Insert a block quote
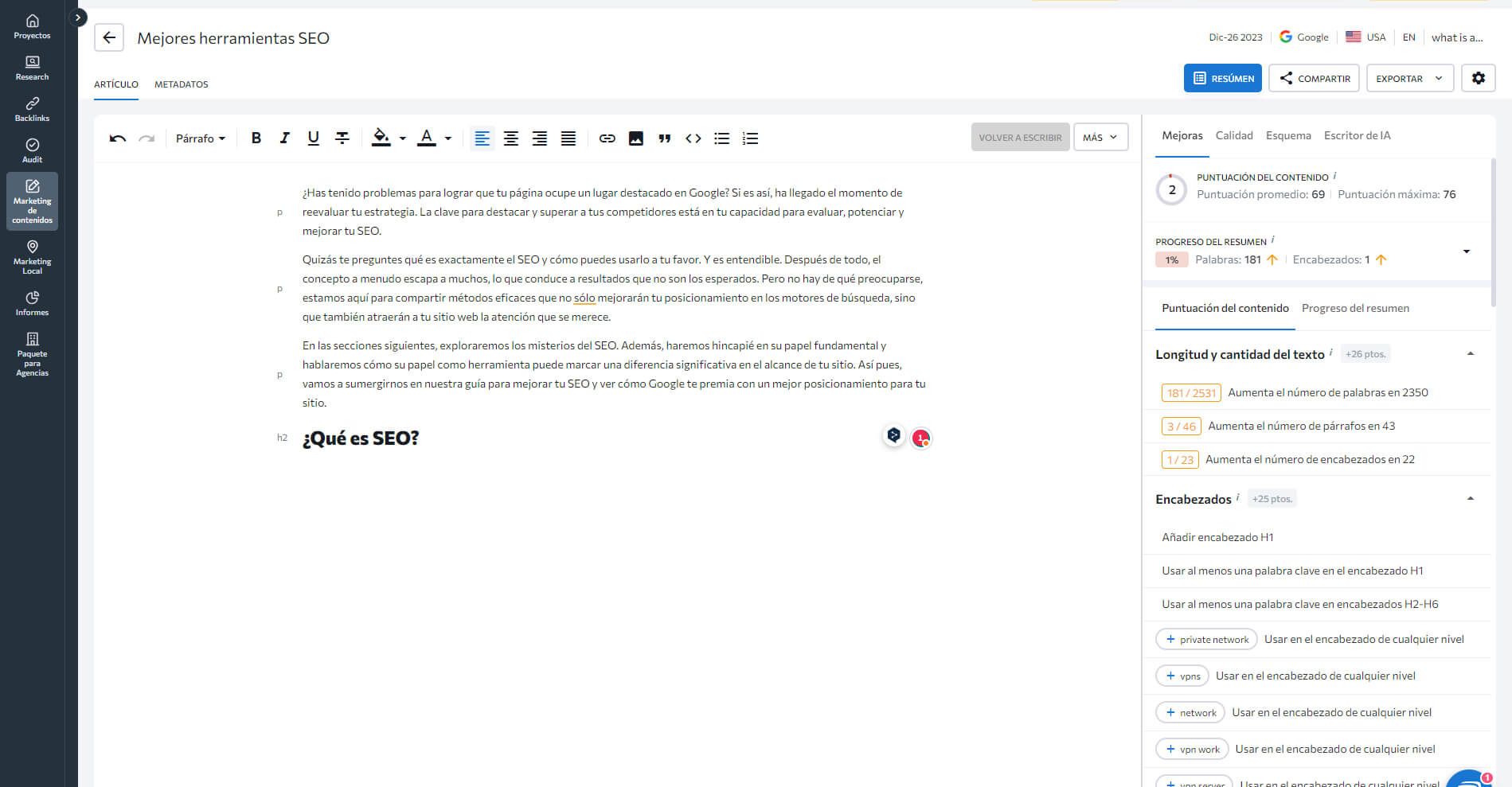1512x787 pixels. [x=664, y=138]
